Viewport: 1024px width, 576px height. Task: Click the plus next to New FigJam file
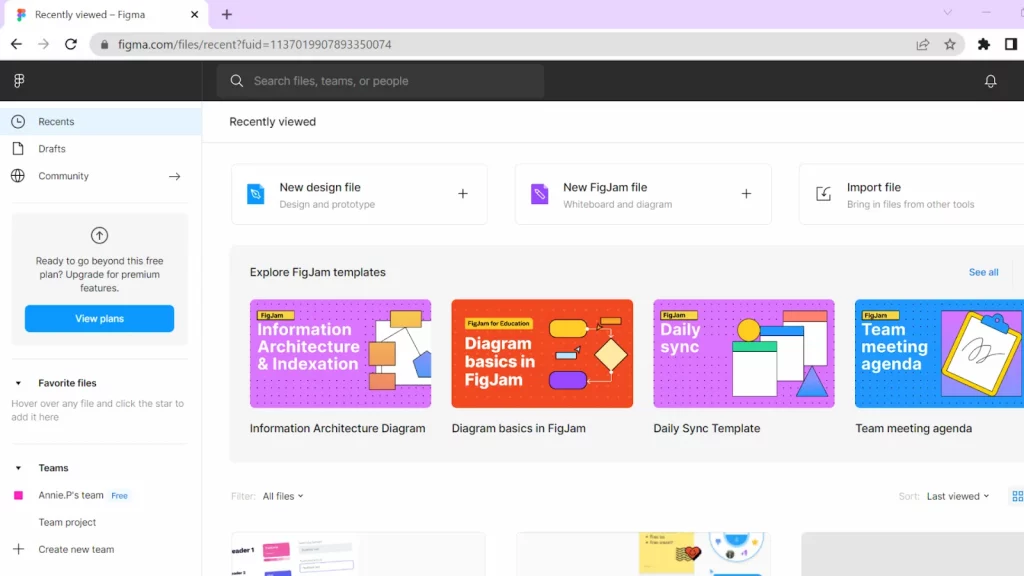pos(746,194)
